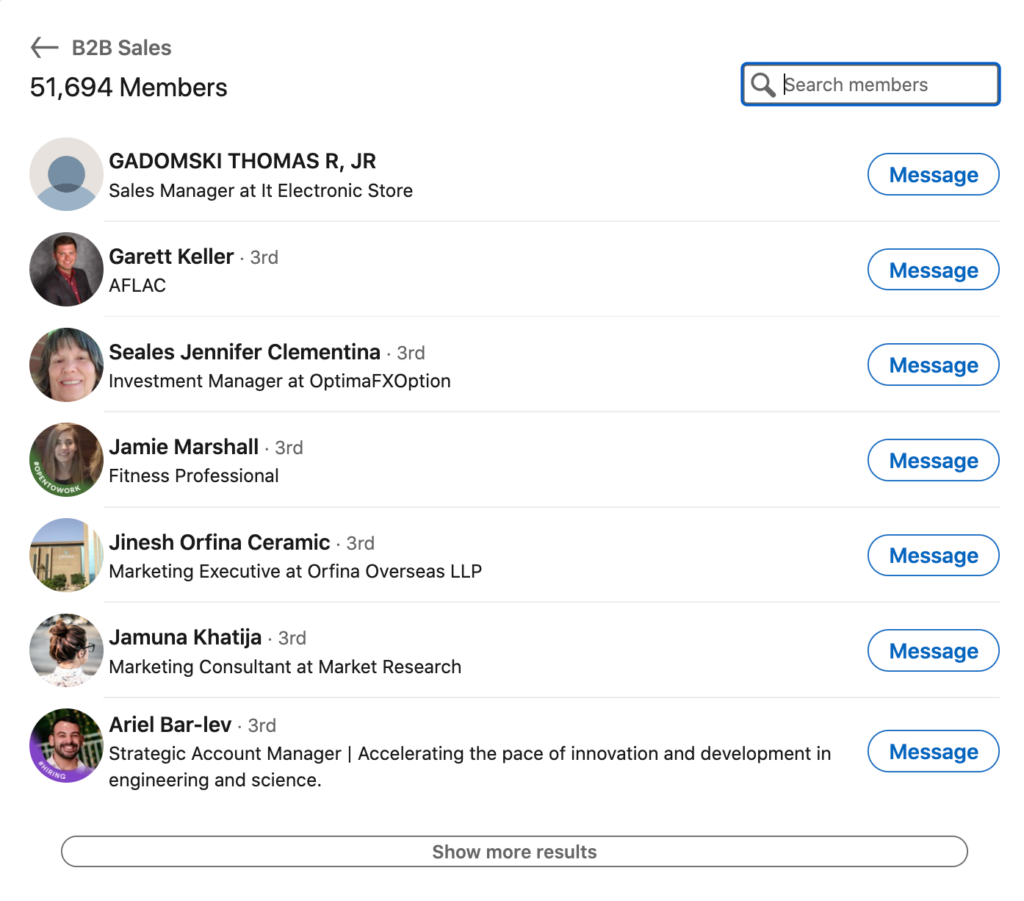Click Seales Jennifer Clementina's profile picture
Screen dimensions: 1024x901
(x=67, y=365)
